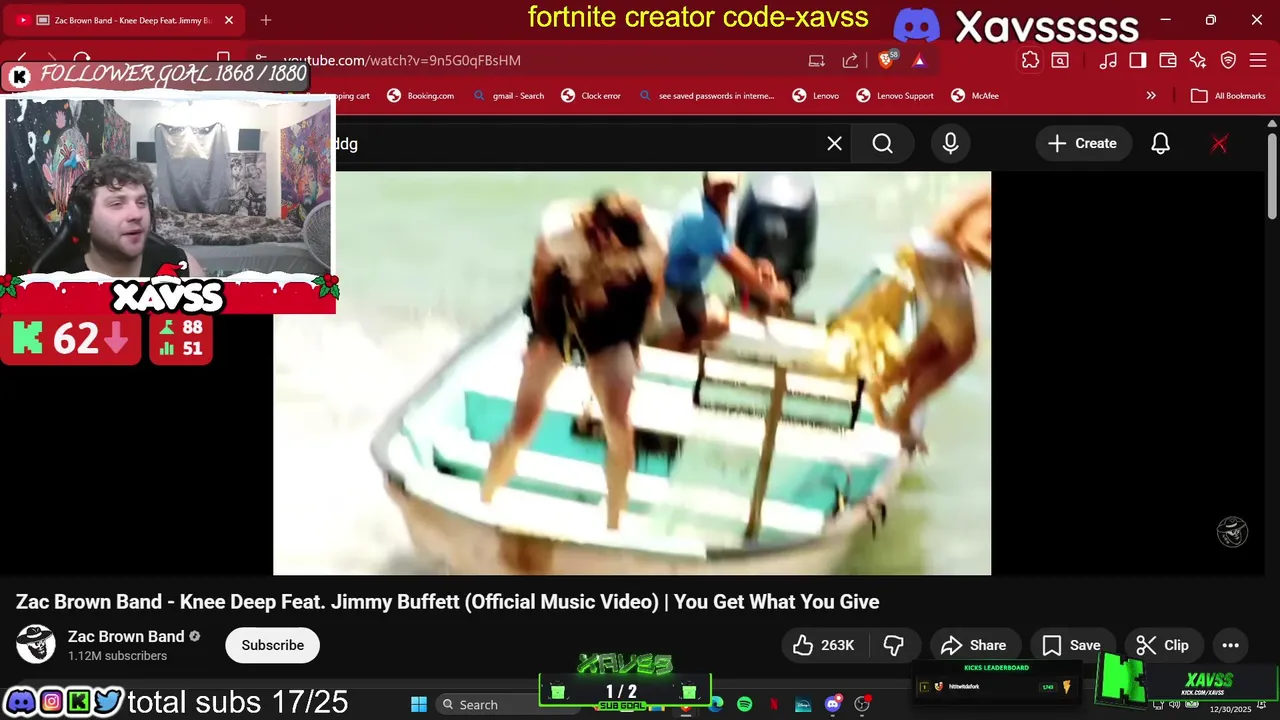Image resolution: width=1280 pixels, height=720 pixels.
Task: Select the Zac Brown Band browser tab
Action: 125,20
